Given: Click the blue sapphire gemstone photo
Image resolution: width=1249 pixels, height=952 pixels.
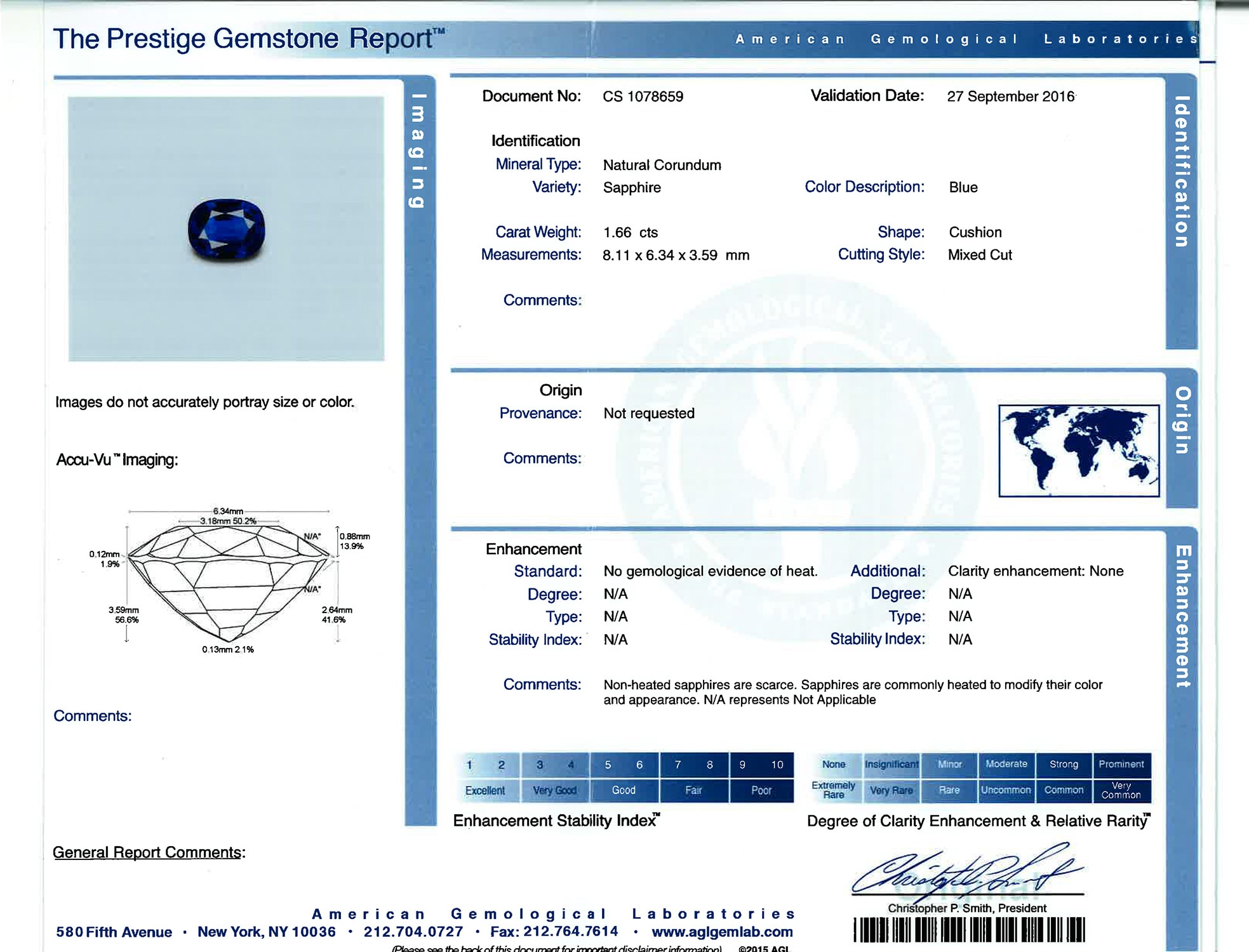Looking at the screenshot, I should tap(226, 230).
